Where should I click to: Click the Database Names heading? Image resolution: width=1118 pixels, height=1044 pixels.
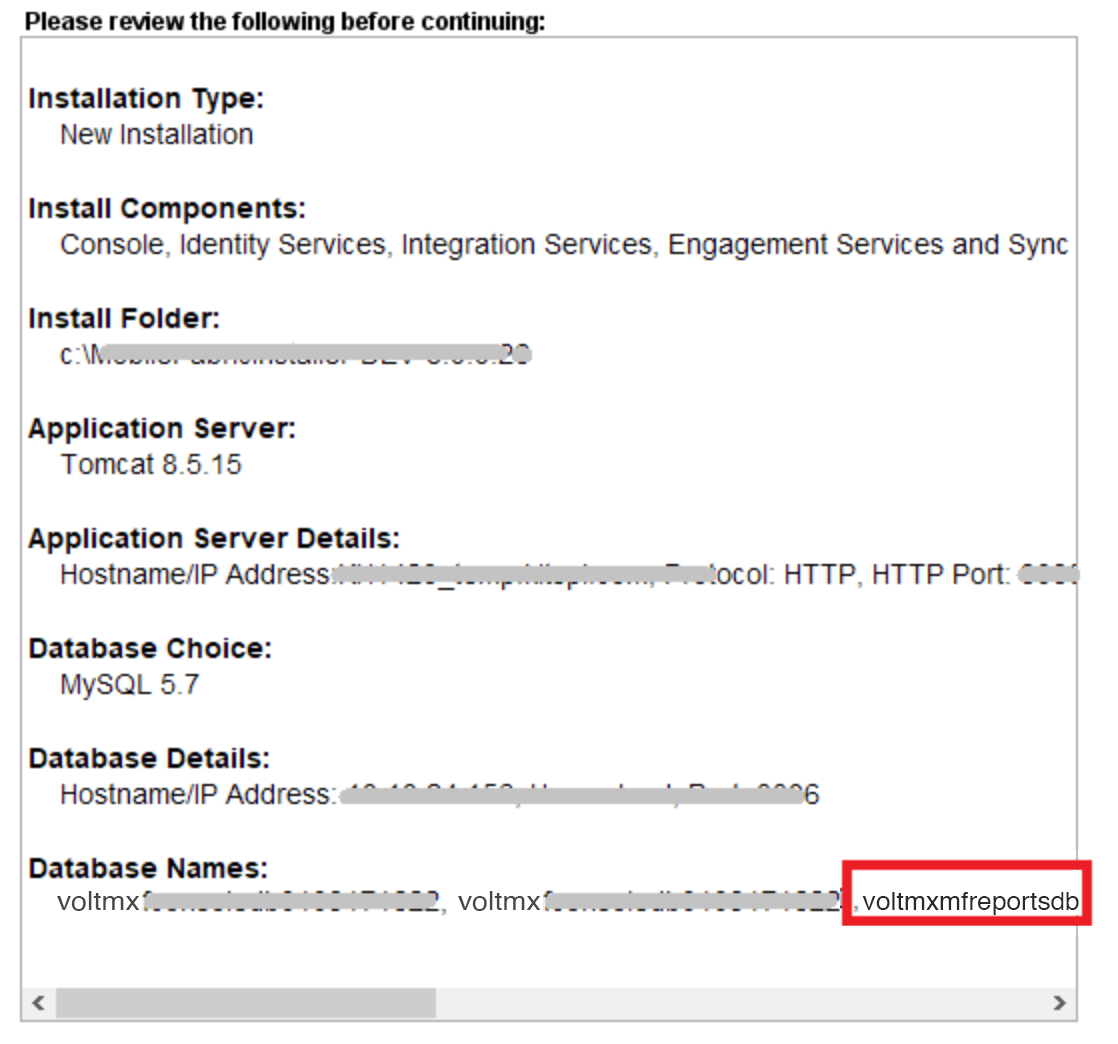[148, 868]
